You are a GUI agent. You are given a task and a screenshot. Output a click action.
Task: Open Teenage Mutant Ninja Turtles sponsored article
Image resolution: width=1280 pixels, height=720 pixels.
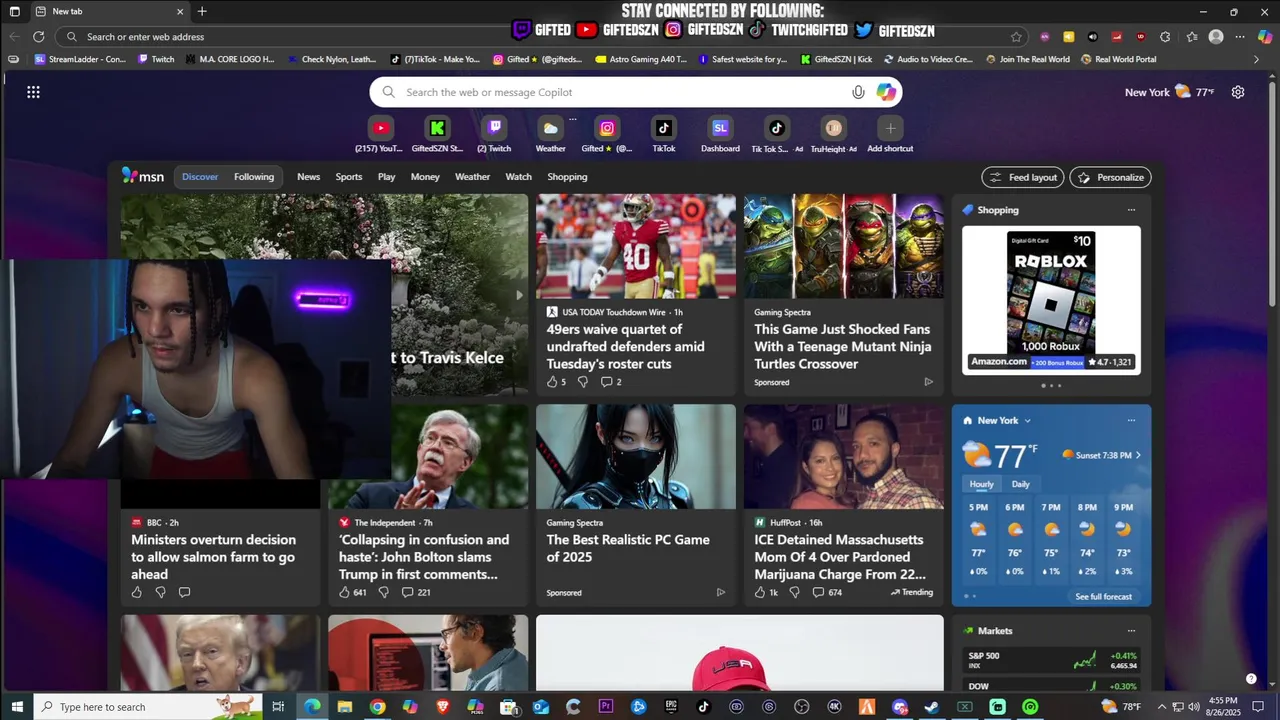point(843,346)
